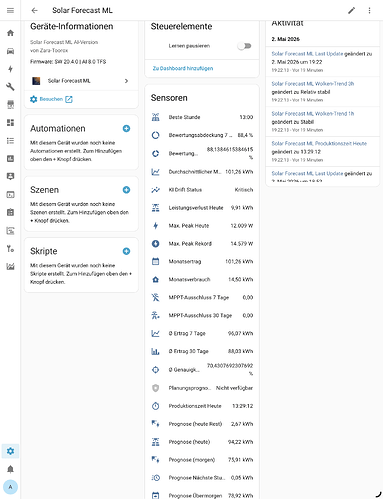Screen dimensions: 383x499
Task: Open the Prognose (heute Rest) sensor
Action: [202, 424]
